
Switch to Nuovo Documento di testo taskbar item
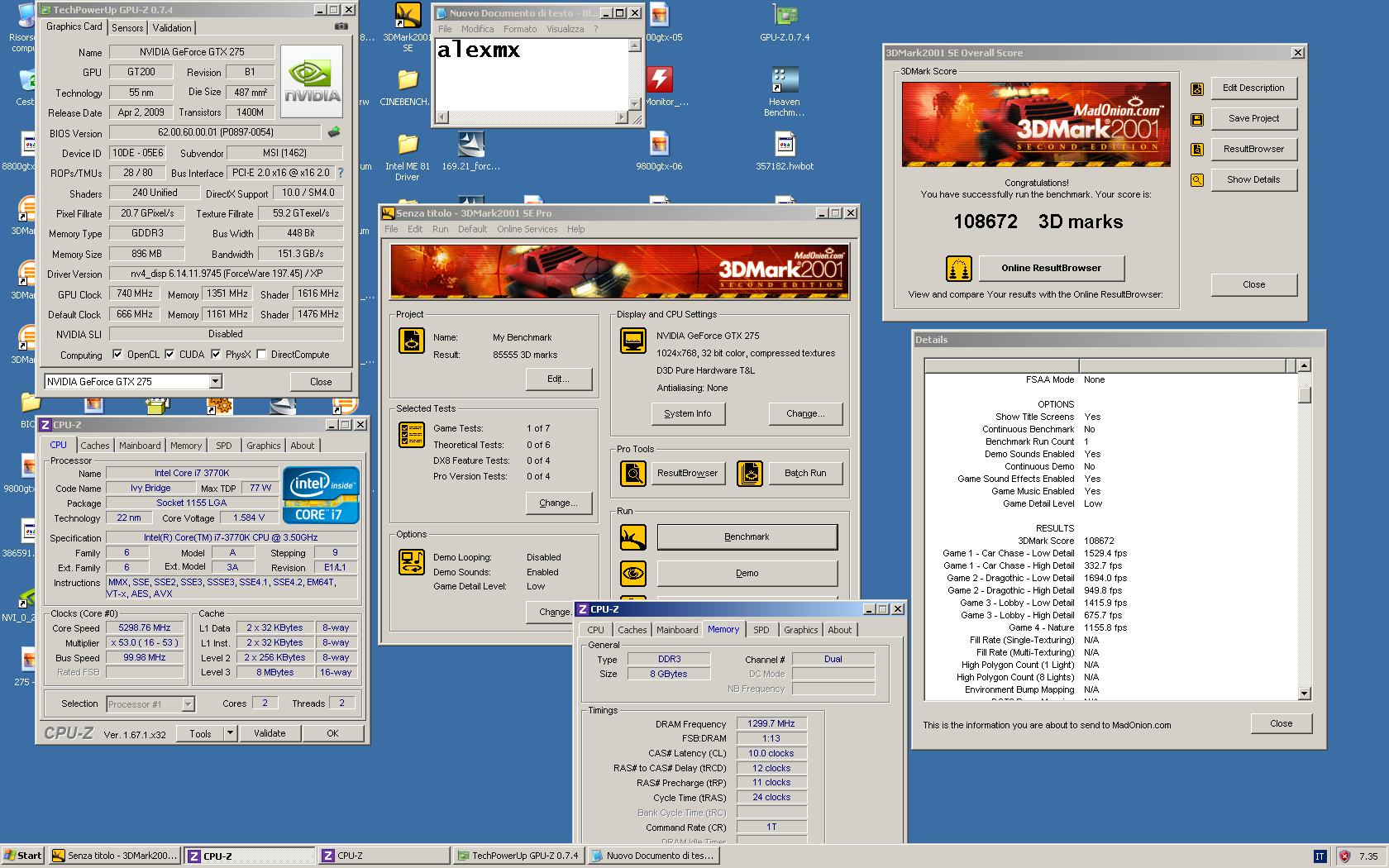click(653, 856)
